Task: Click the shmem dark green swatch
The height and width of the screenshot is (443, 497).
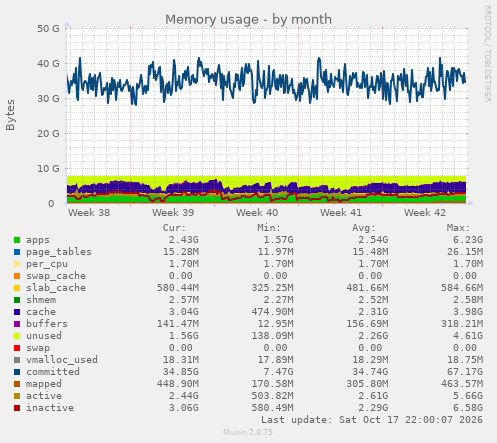Action: click(x=17, y=300)
